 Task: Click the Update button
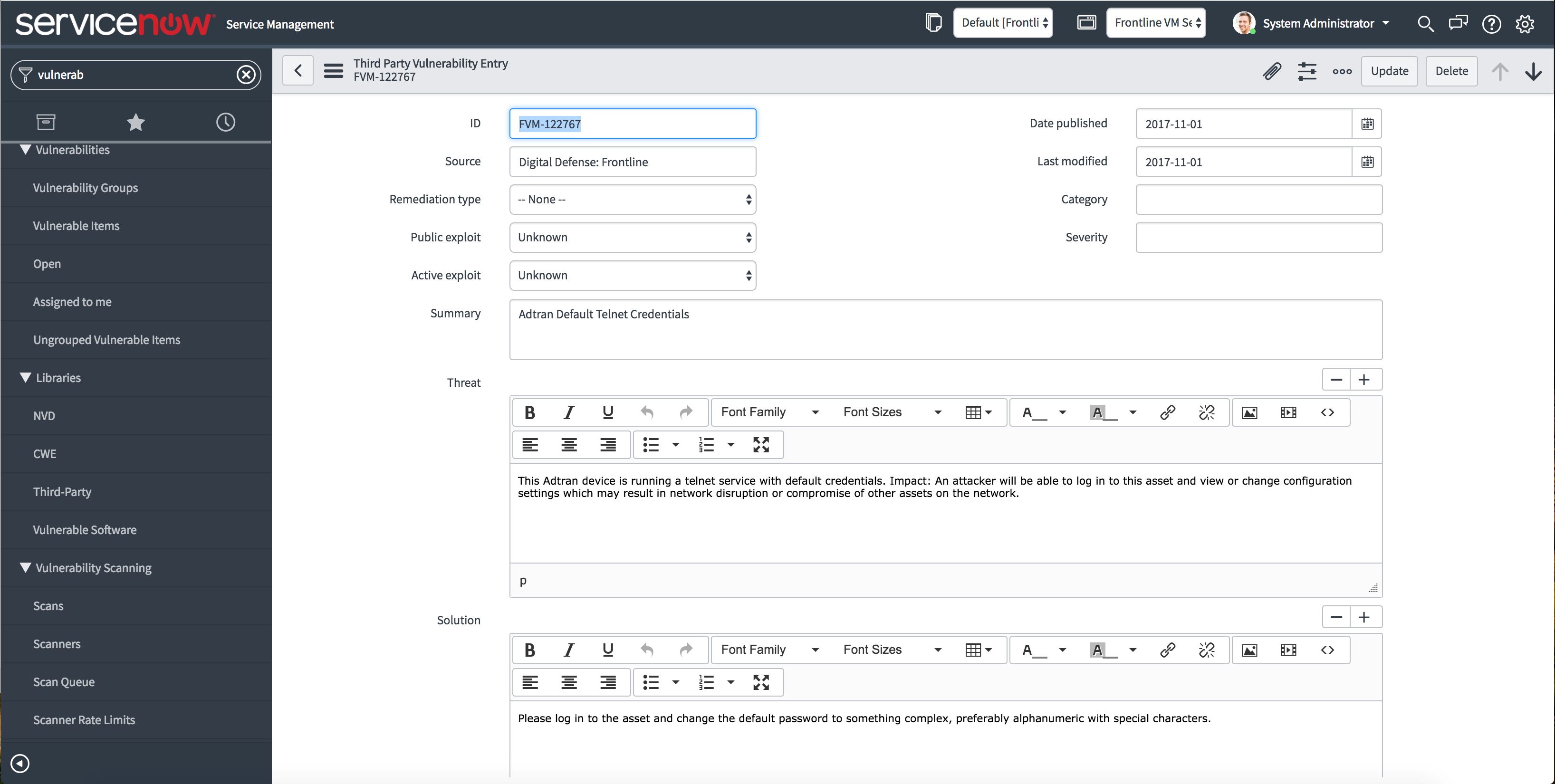coord(1389,71)
